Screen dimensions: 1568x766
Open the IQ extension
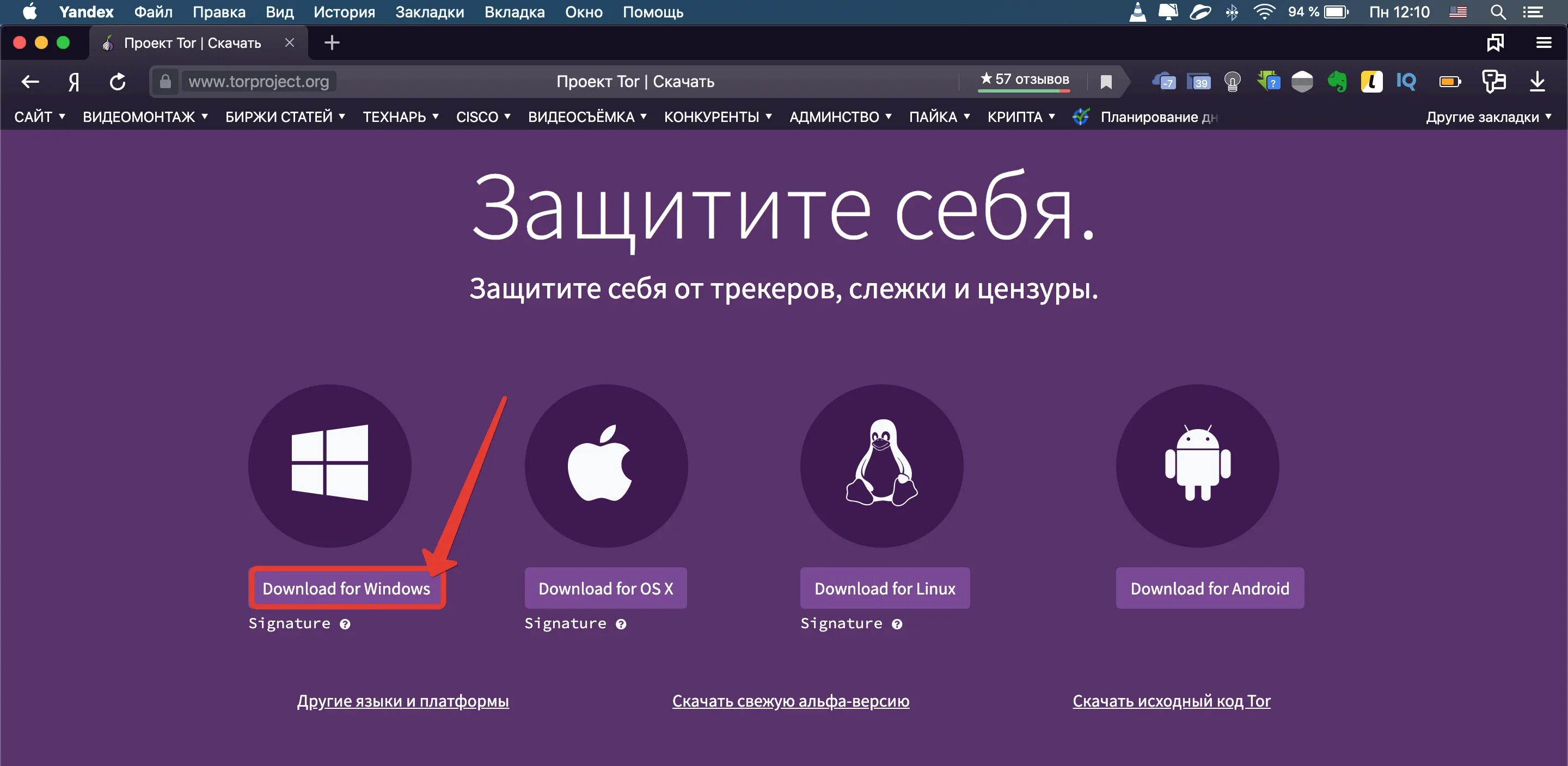click(1406, 82)
